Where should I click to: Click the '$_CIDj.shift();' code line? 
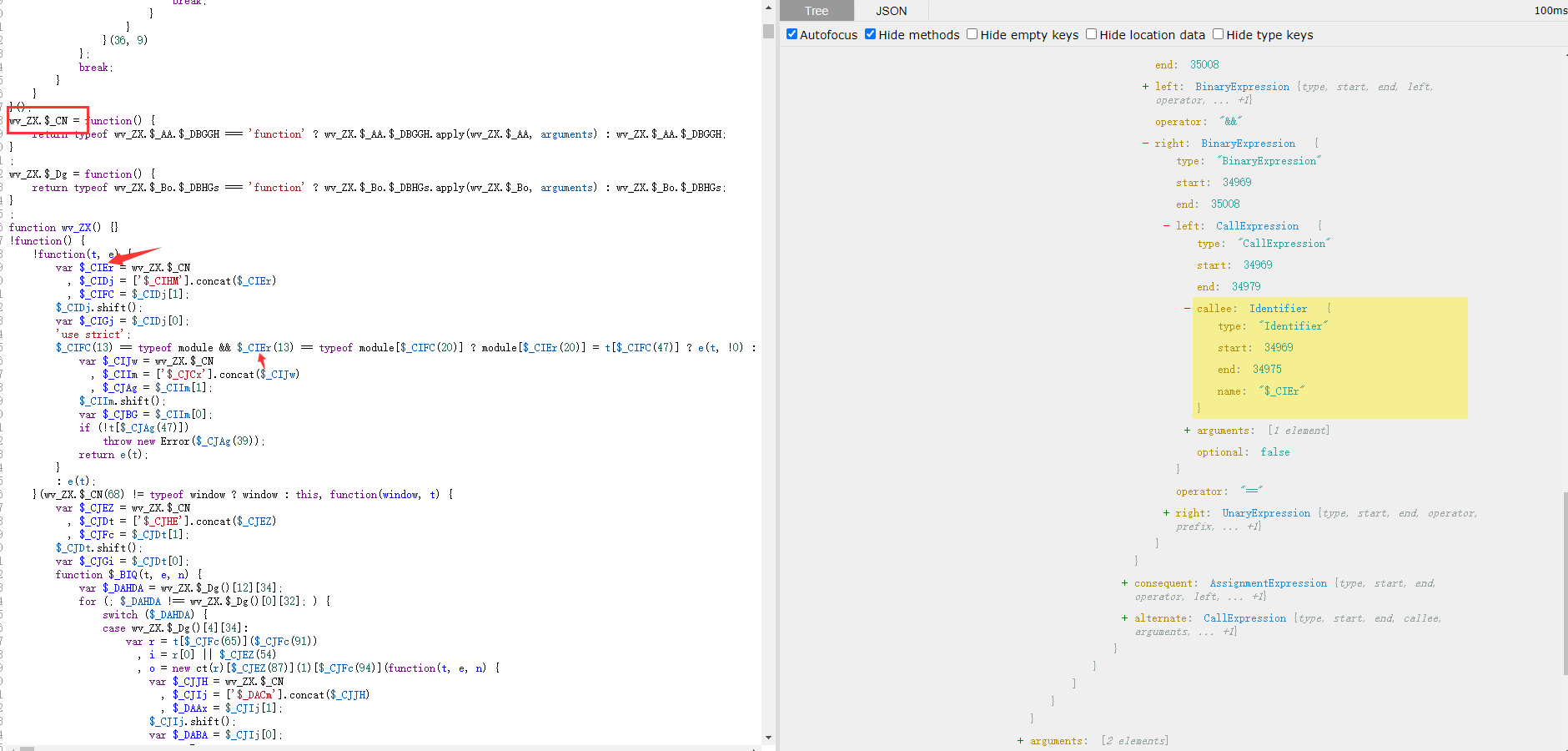coord(98,308)
